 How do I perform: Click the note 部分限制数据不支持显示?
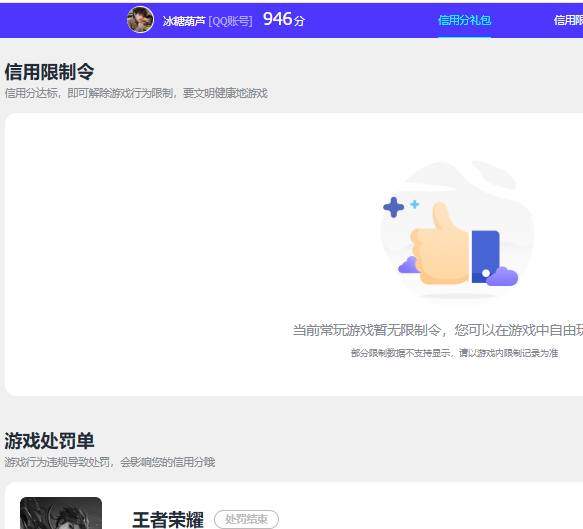400,353
